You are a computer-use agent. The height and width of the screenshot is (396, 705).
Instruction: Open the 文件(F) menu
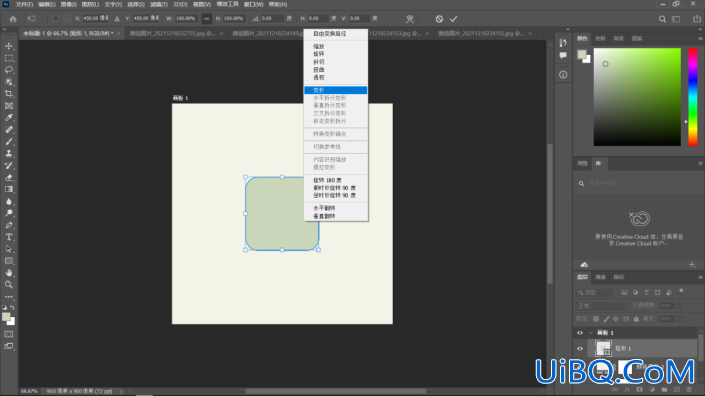[x=24, y=4]
